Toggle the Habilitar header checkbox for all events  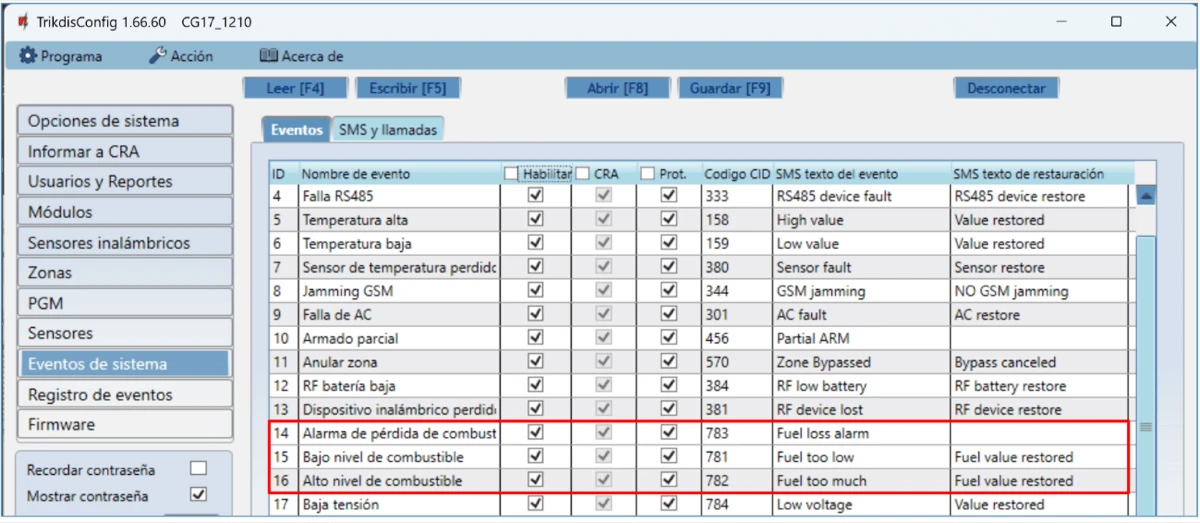coord(512,174)
